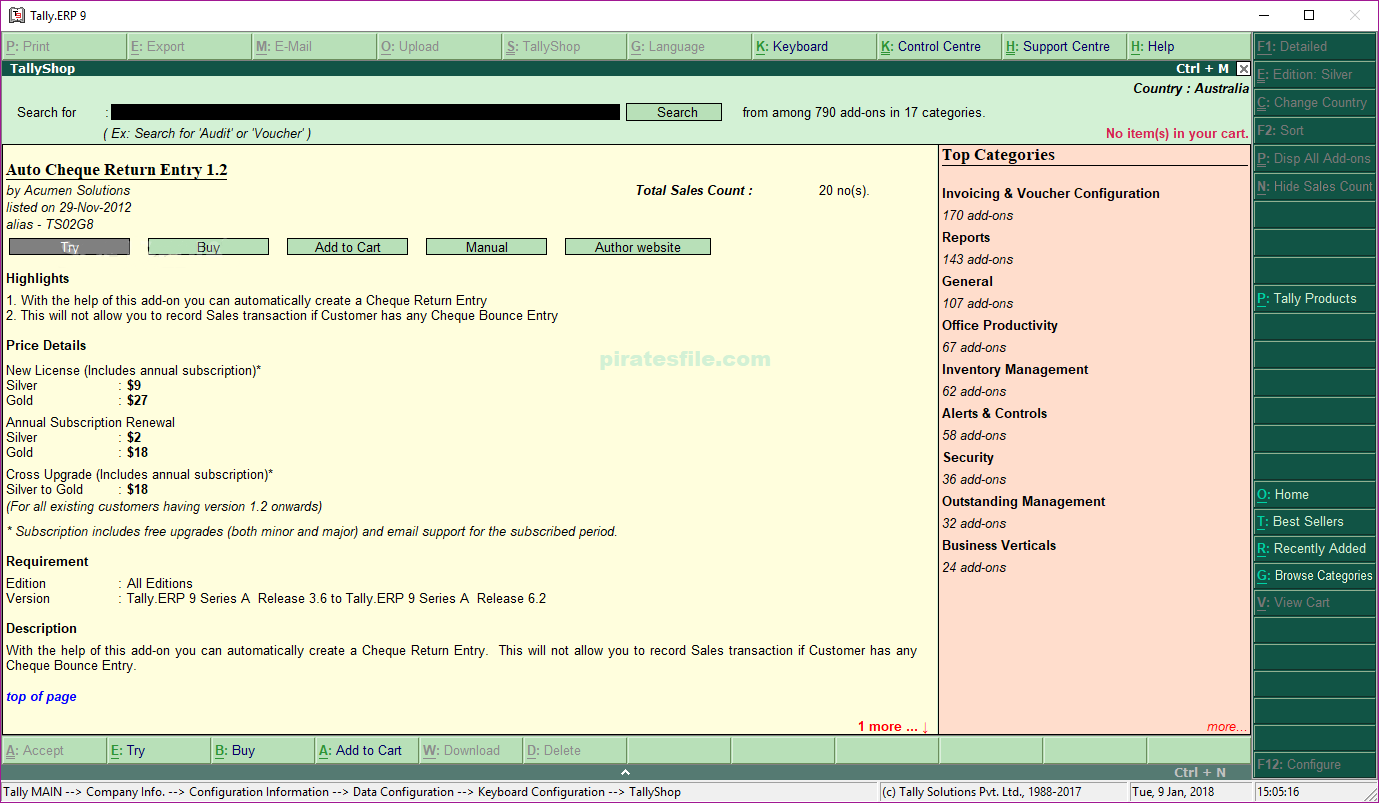Image resolution: width=1379 pixels, height=803 pixels.
Task: Open the Keyboard menu
Action: [x=814, y=46]
